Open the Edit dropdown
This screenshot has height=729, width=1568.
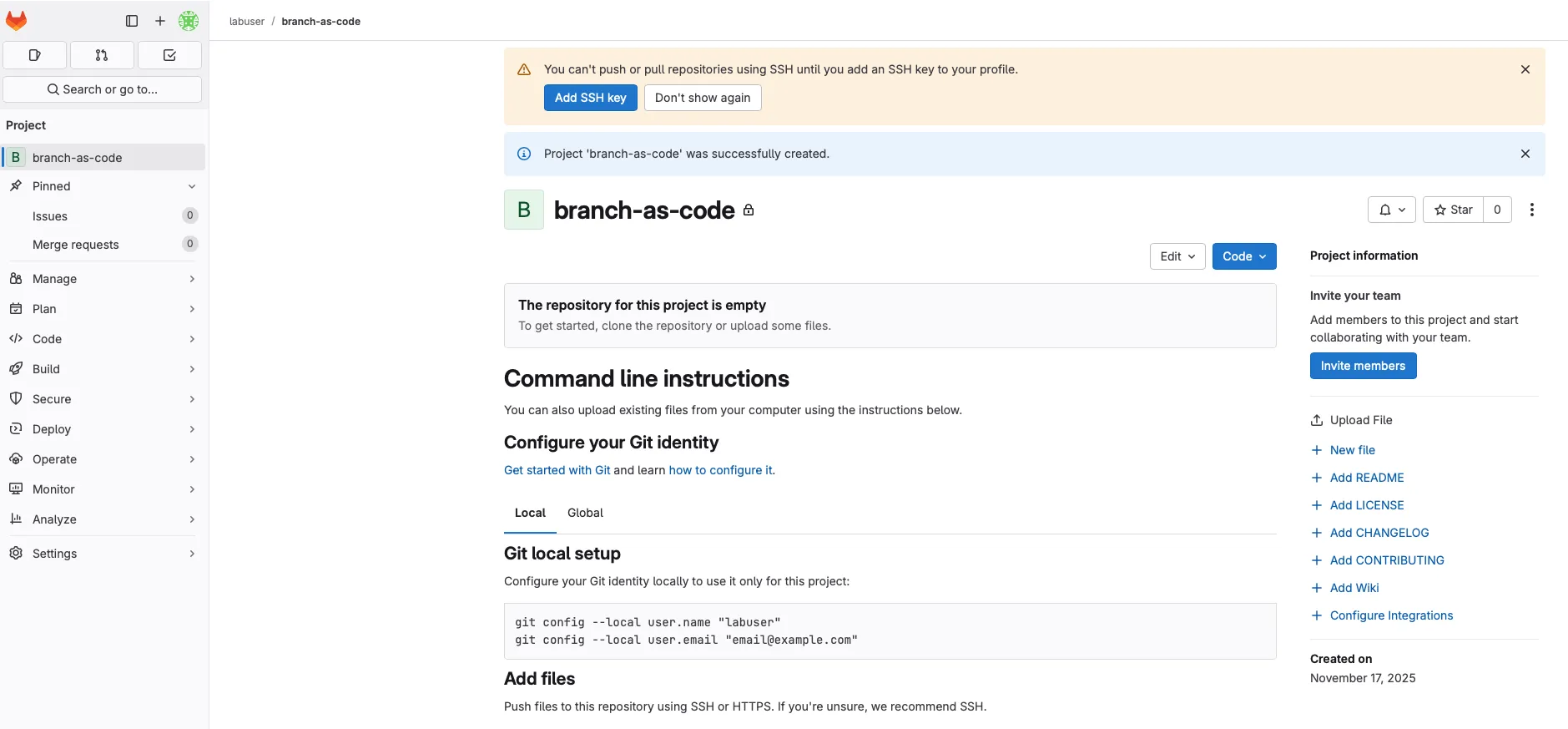pyautogui.click(x=1177, y=256)
